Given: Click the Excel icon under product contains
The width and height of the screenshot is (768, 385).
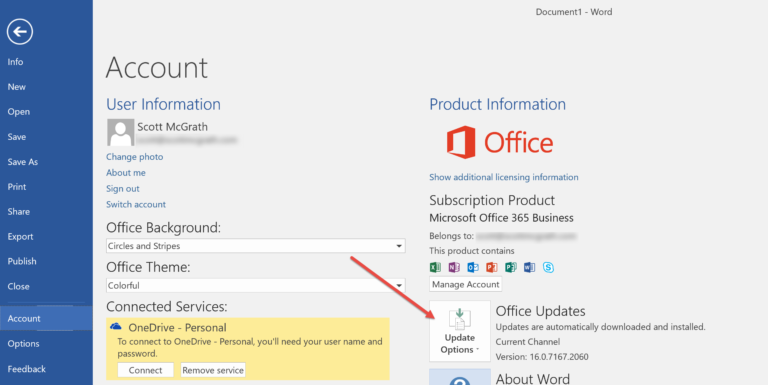Looking at the screenshot, I should [x=435, y=267].
